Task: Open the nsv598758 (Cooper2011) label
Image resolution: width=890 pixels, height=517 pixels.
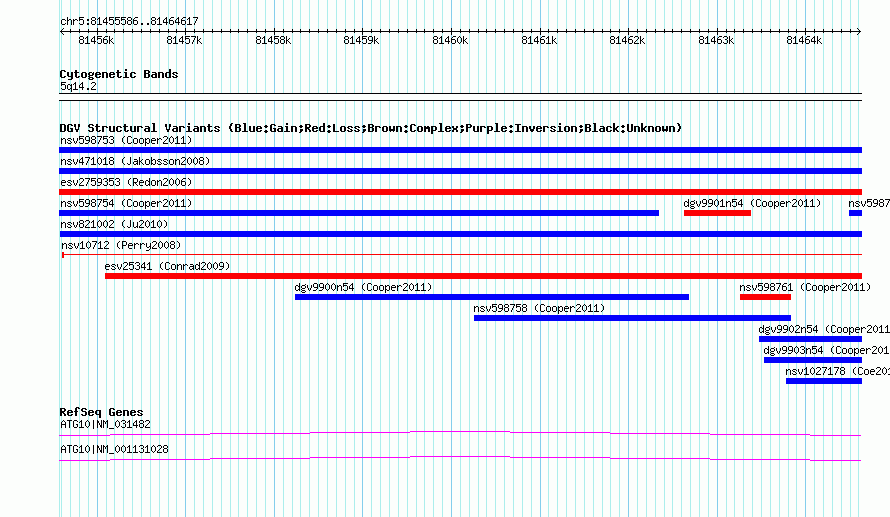Action: 539,308
